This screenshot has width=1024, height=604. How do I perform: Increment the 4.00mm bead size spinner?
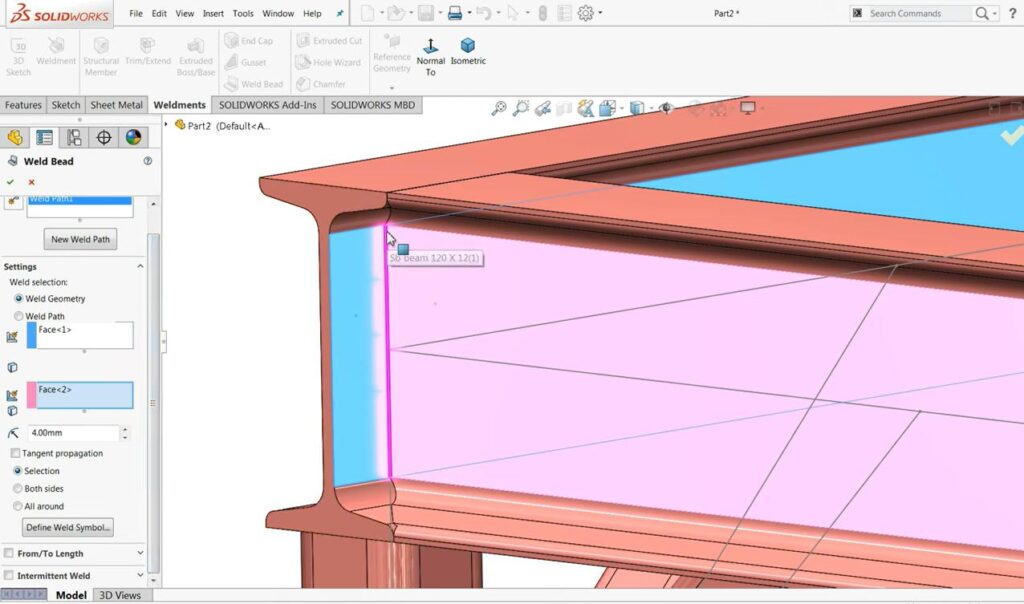point(125,428)
